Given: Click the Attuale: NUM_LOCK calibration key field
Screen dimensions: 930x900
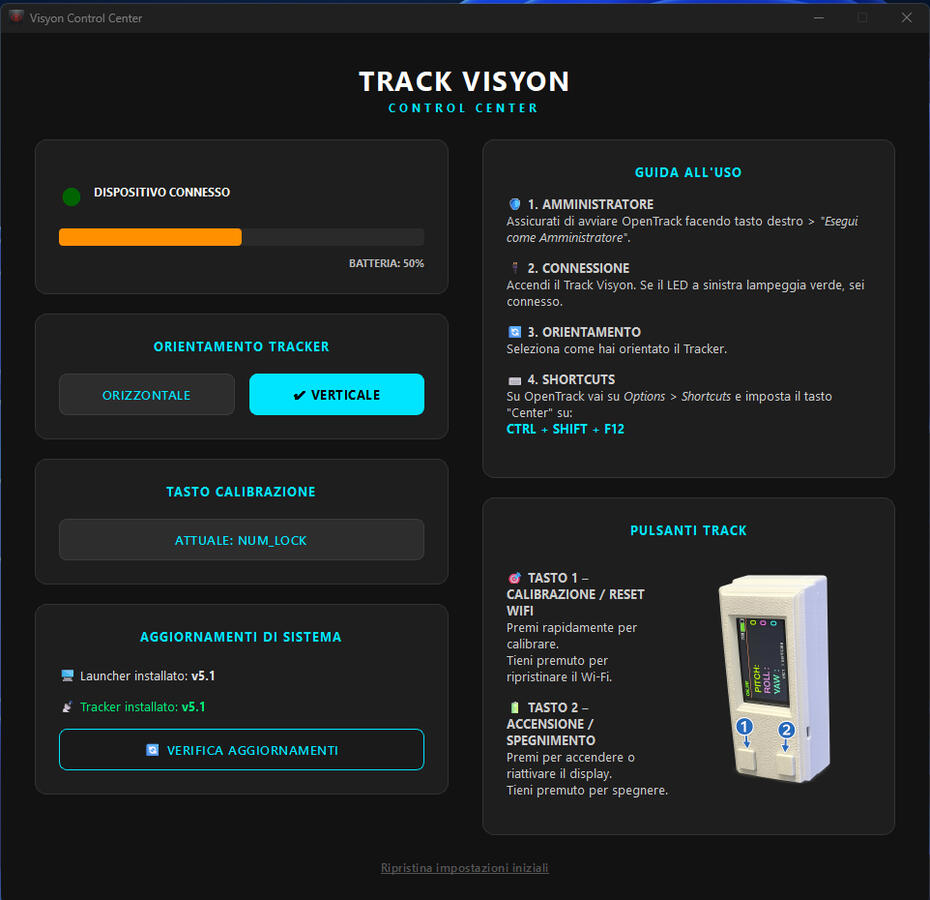Looking at the screenshot, I should [241, 539].
